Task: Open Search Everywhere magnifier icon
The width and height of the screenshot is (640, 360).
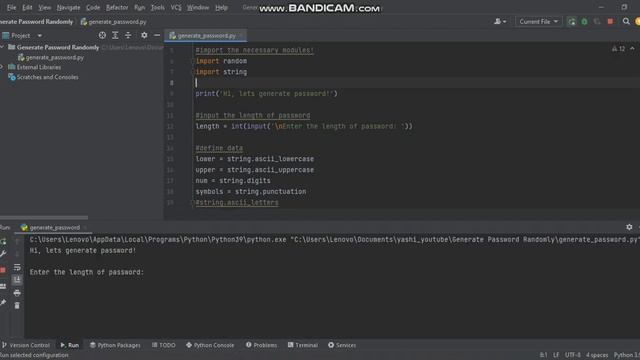Action: tap(626, 22)
